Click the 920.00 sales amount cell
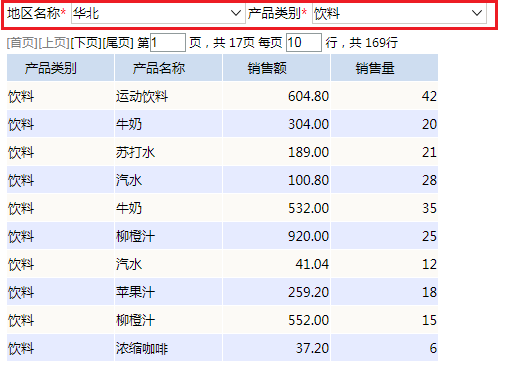 [276, 236]
